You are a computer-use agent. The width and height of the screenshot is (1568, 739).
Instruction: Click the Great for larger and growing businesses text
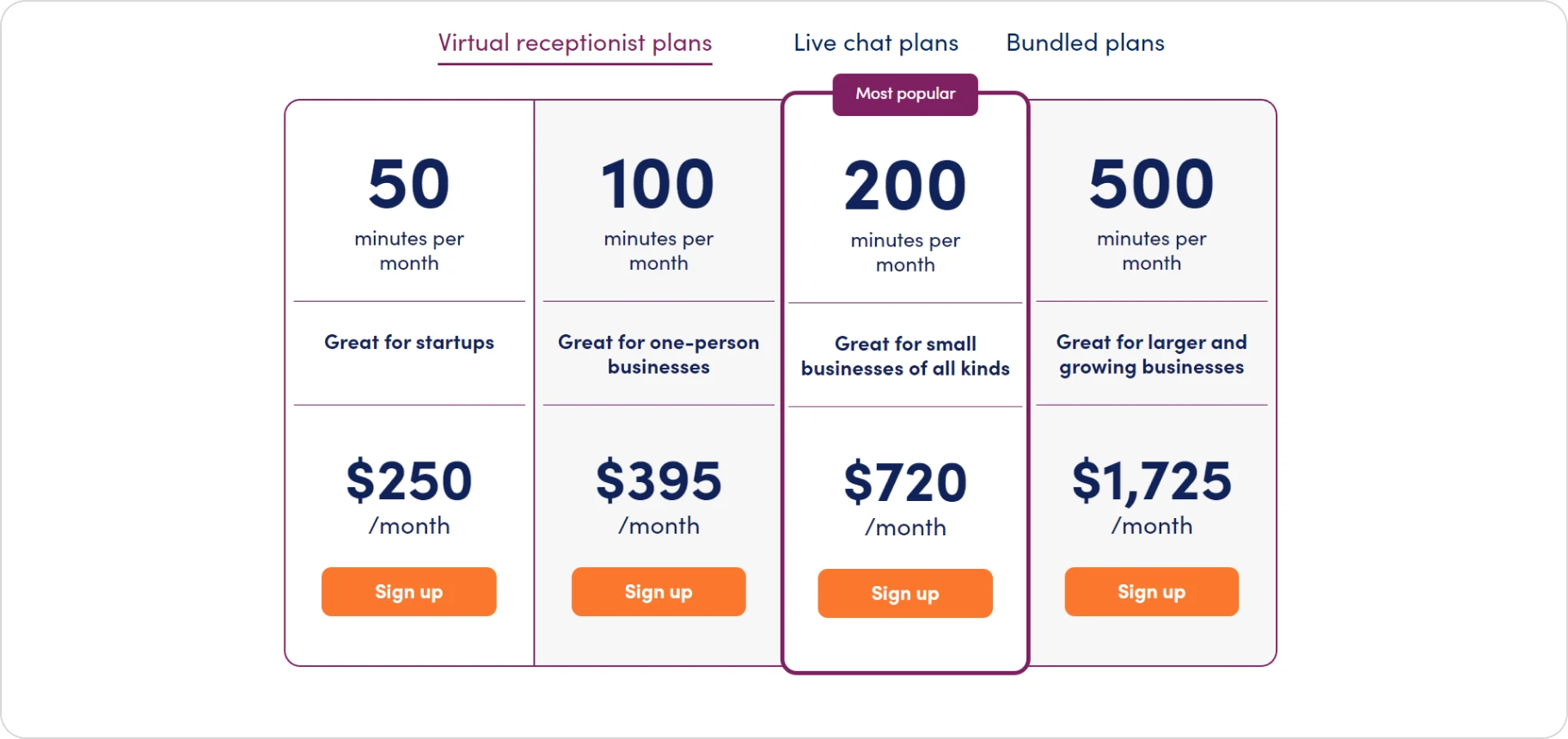(x=1151, y=354)
